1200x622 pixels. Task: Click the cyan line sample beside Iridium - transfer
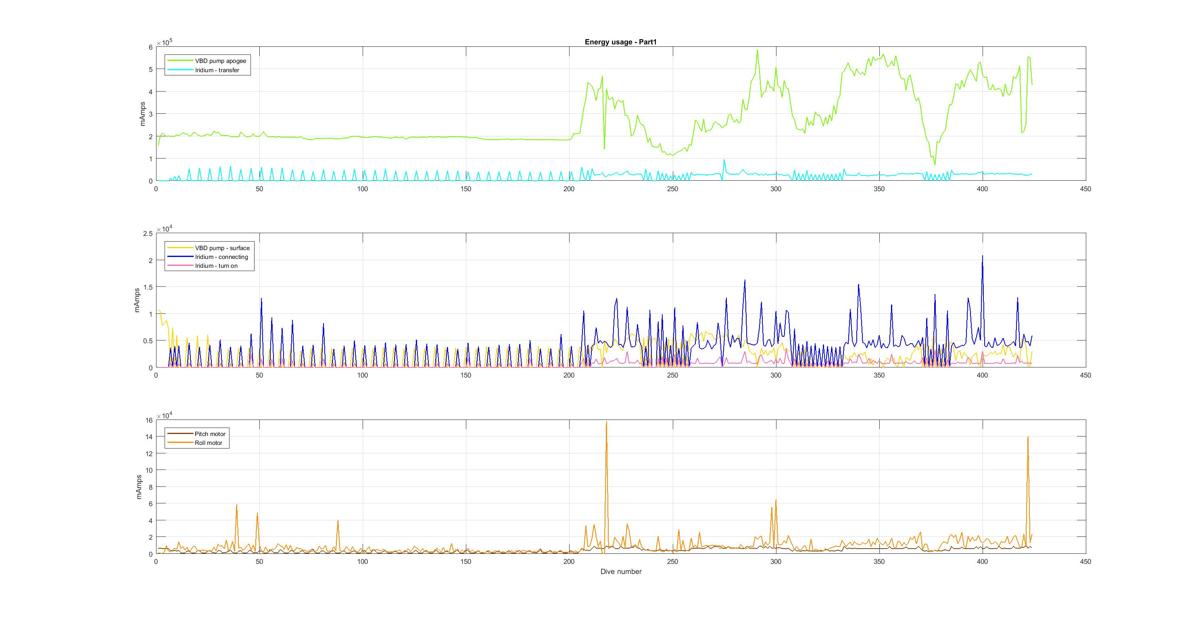point(180,70)
